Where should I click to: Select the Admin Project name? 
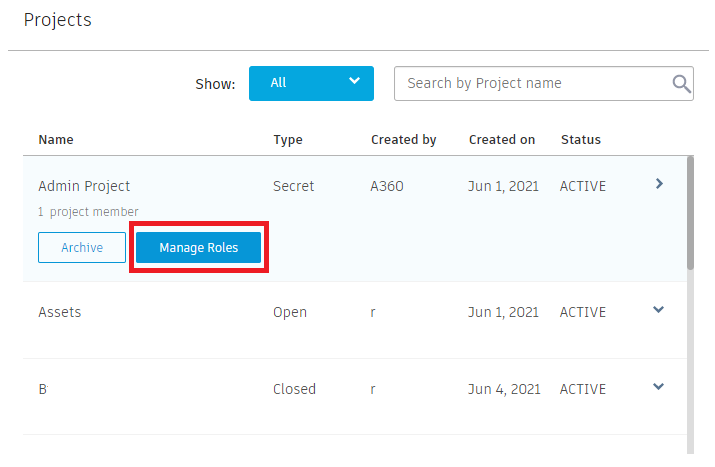pyautogui.click(x=84, y=186)
